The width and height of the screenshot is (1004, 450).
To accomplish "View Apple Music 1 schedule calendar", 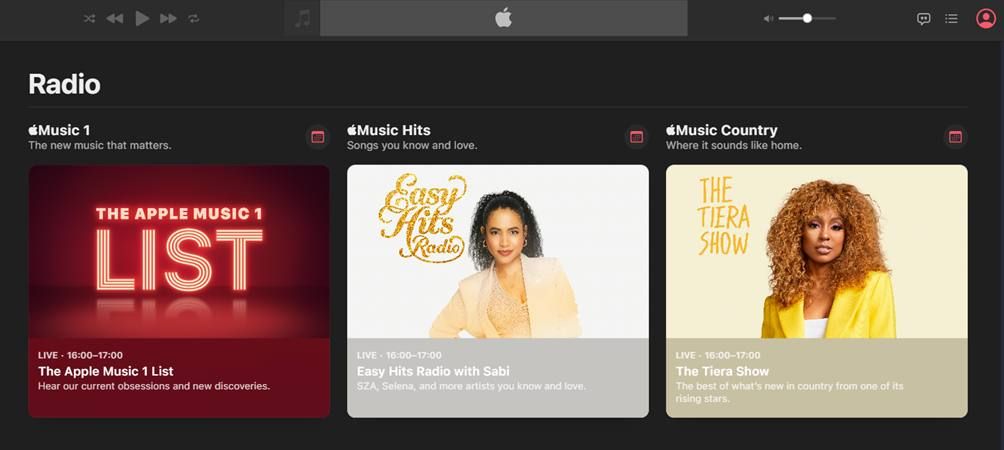I will coord(318,137).
